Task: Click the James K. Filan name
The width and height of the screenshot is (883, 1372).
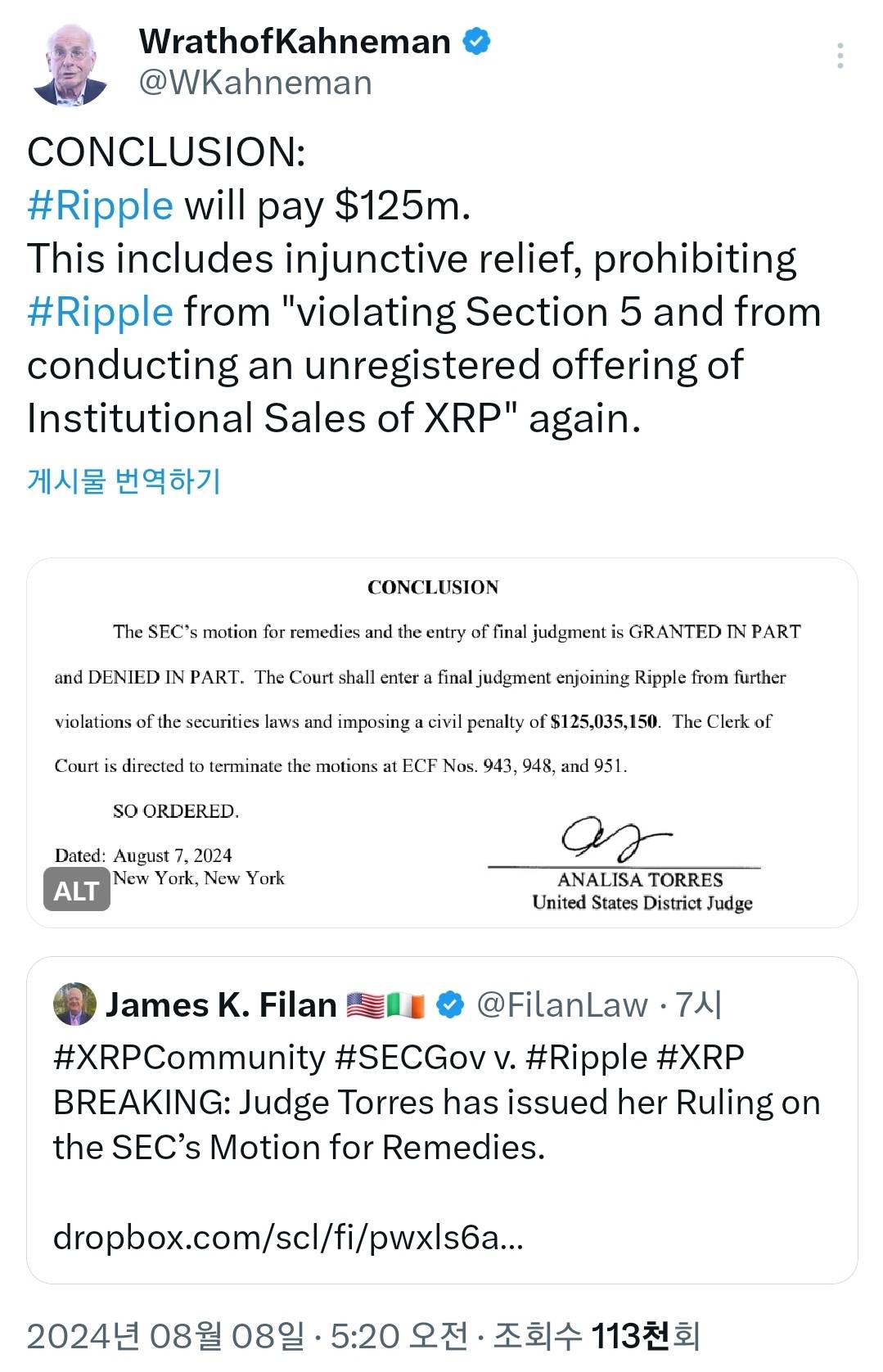Action: (x=221, y=1004)
